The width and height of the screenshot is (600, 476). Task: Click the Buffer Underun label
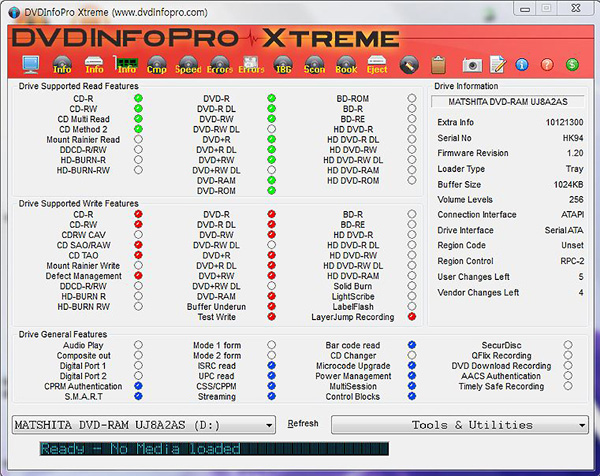[x=216, y=307]
